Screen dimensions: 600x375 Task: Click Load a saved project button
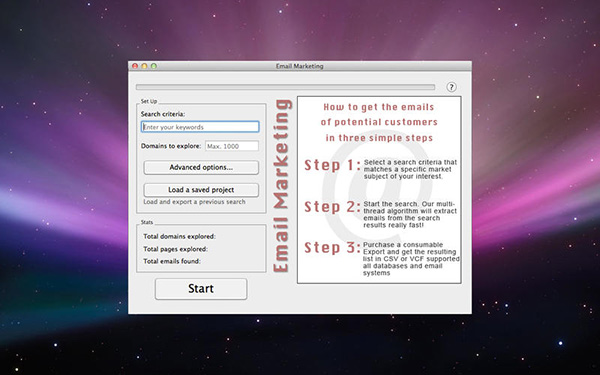201,190
